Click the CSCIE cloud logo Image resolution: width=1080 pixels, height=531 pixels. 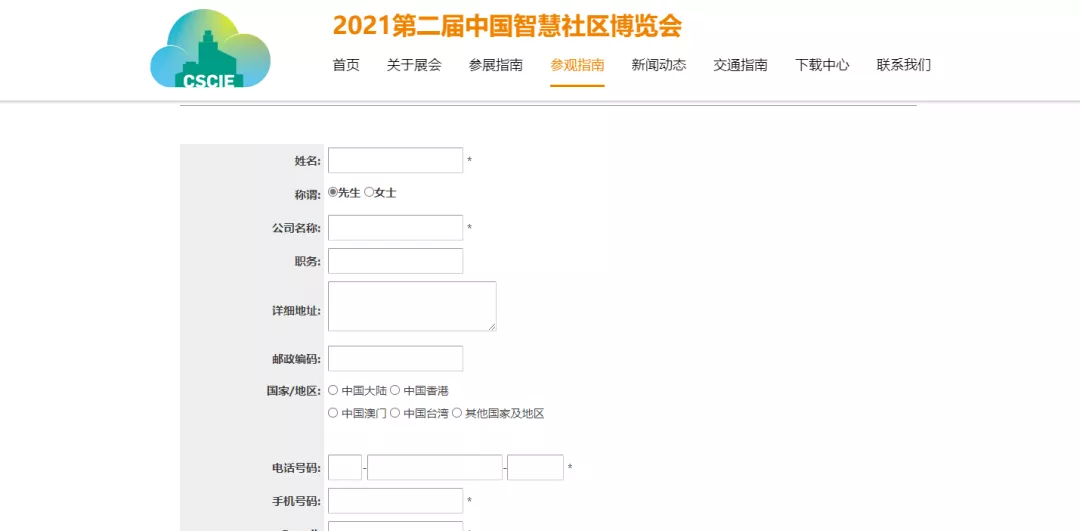pos(210,50)
